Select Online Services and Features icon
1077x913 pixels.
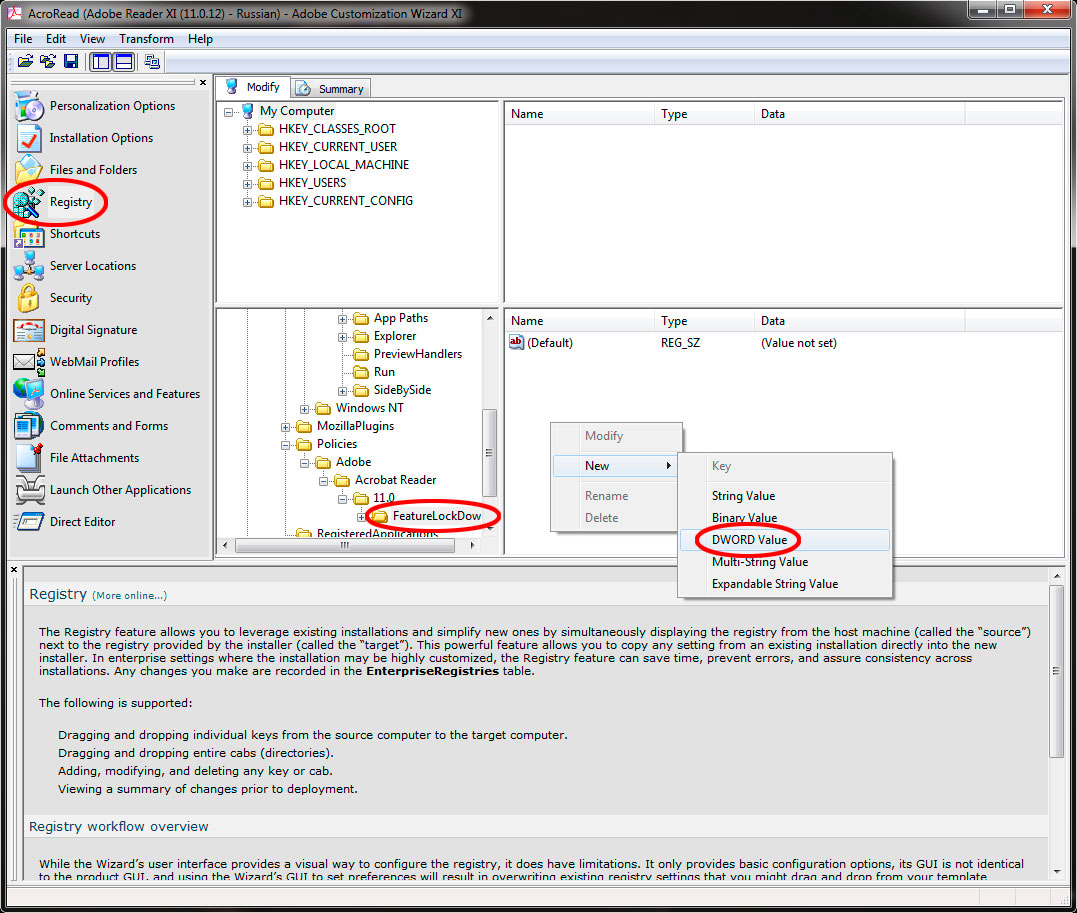coord(29,394)
